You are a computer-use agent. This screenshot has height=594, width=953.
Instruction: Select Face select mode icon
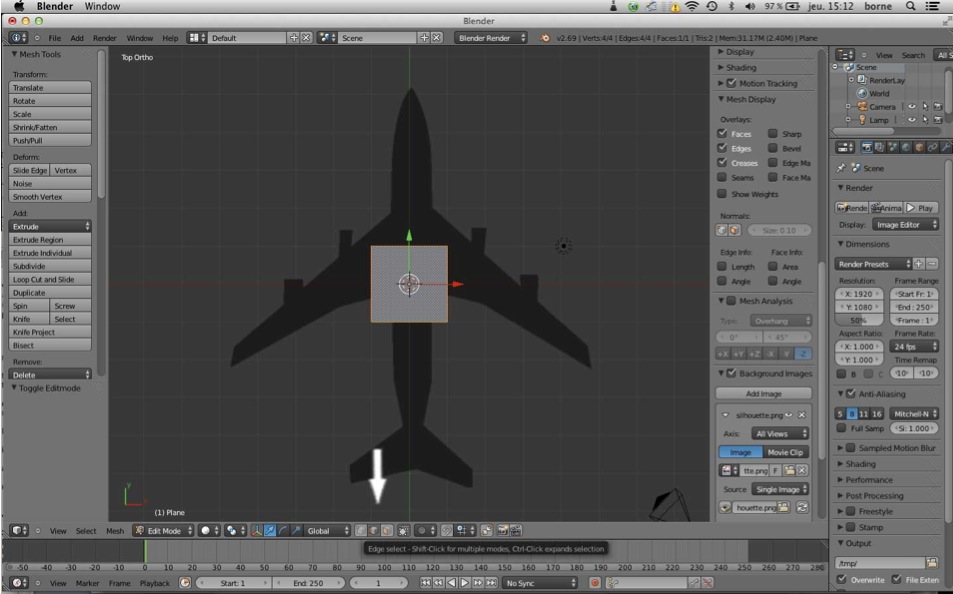(387, 530)
